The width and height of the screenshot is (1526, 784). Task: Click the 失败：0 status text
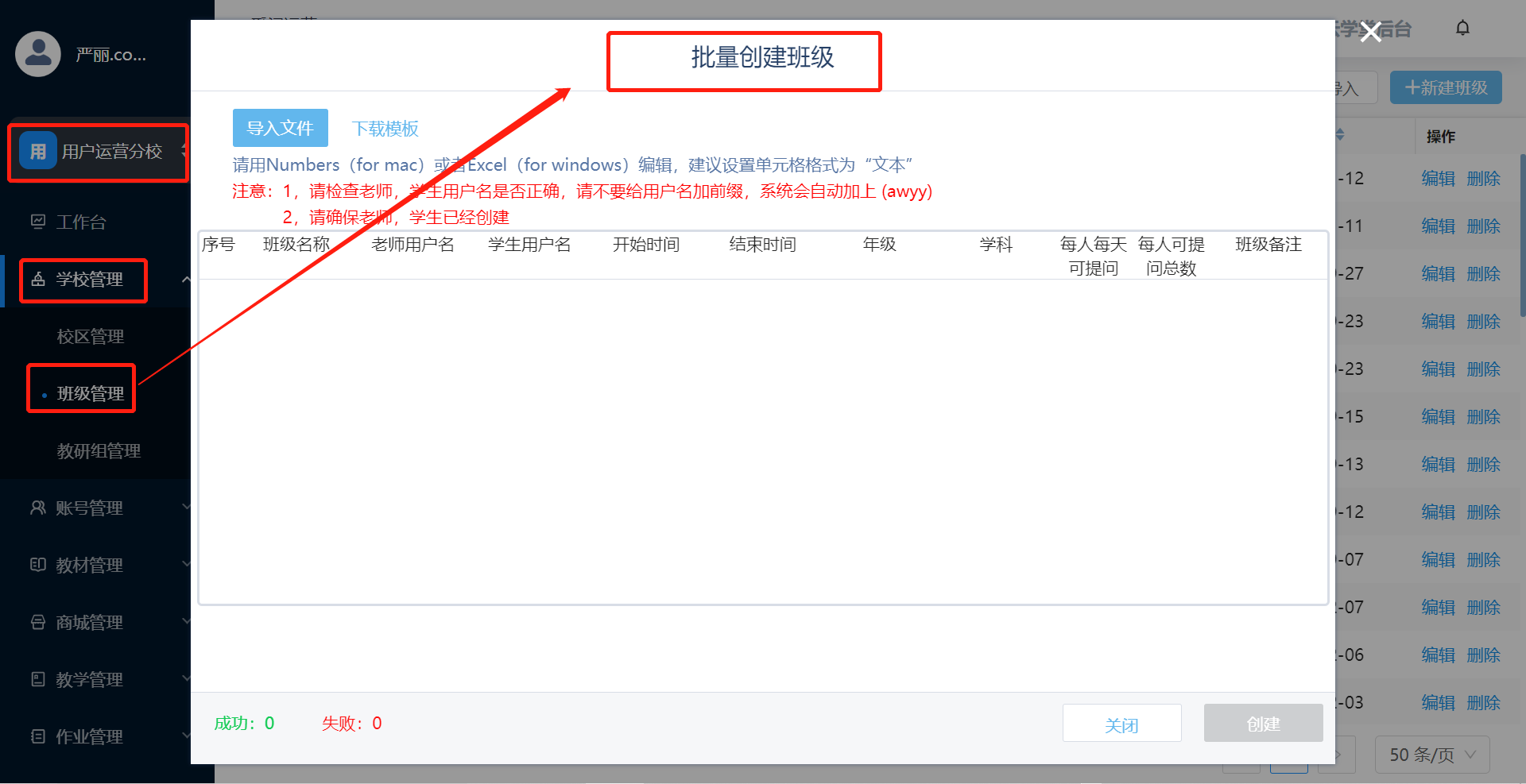tap(352, 723)
